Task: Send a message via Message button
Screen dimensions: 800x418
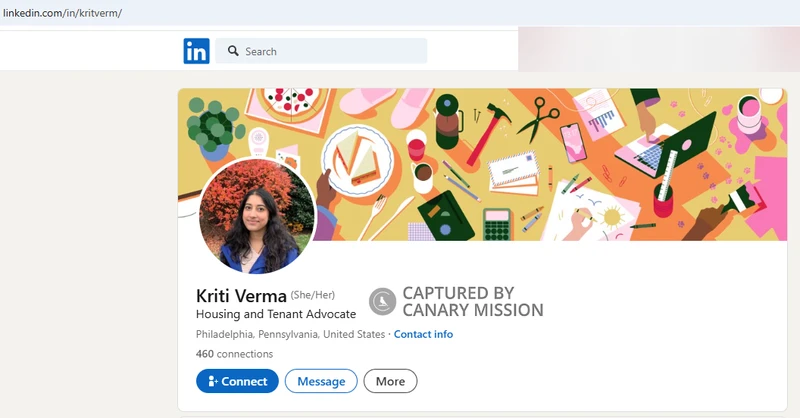Action: [321, 381]
